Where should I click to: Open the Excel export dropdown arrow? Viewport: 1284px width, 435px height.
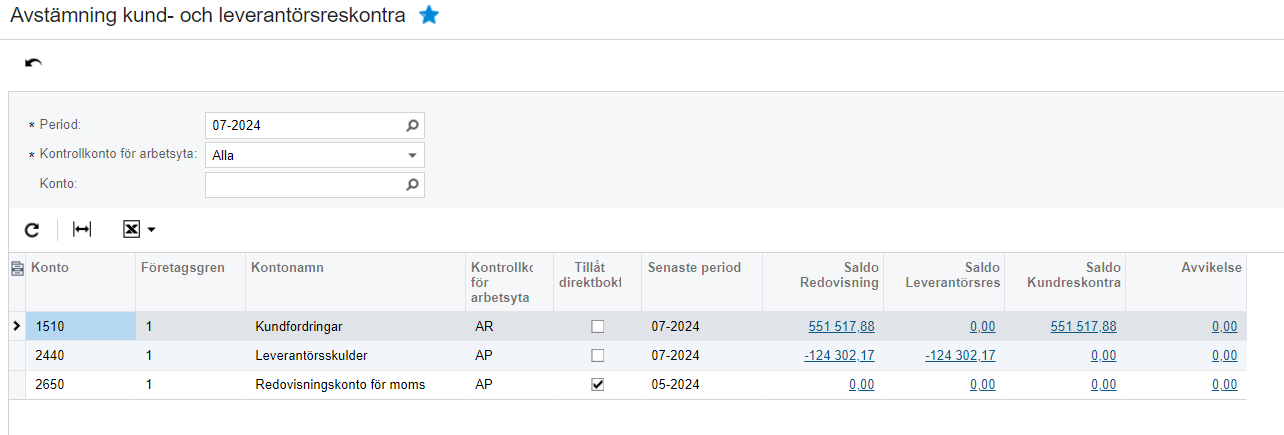pyautogui.click(x=151, y=230)
